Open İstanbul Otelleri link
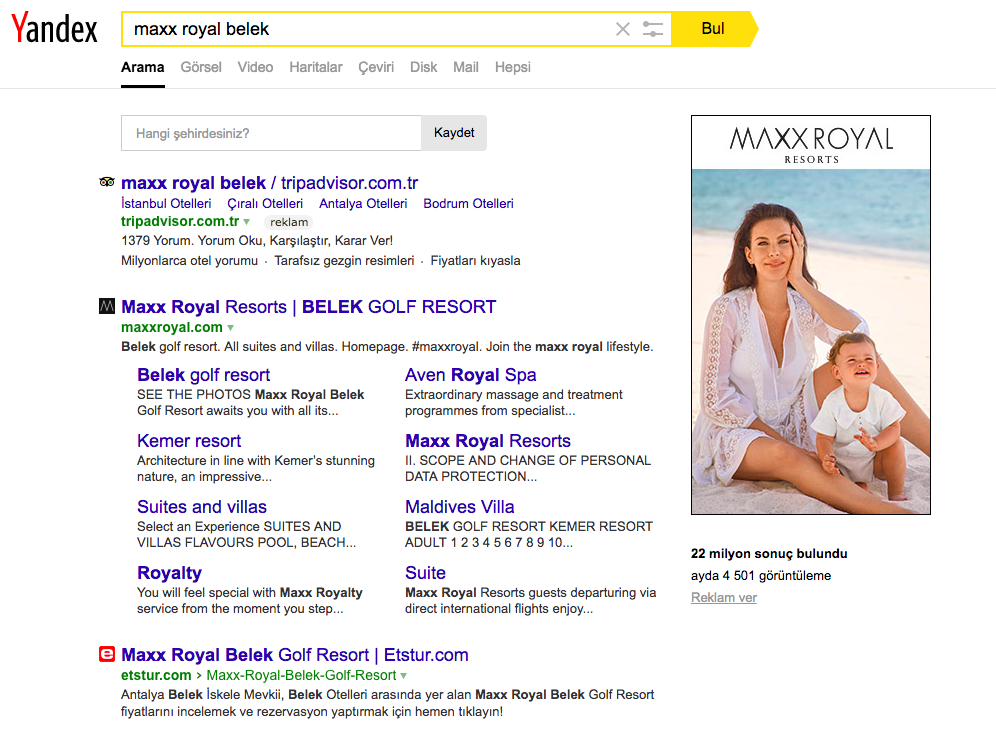 click(x=166, y=203)
